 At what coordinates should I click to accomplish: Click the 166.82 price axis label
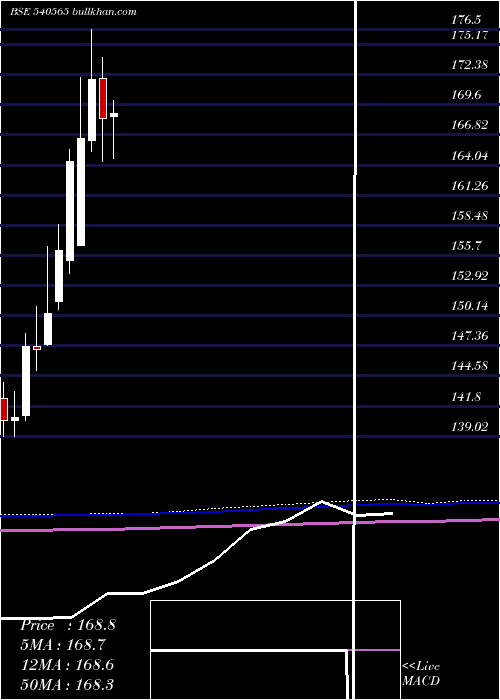pos(469,125)
